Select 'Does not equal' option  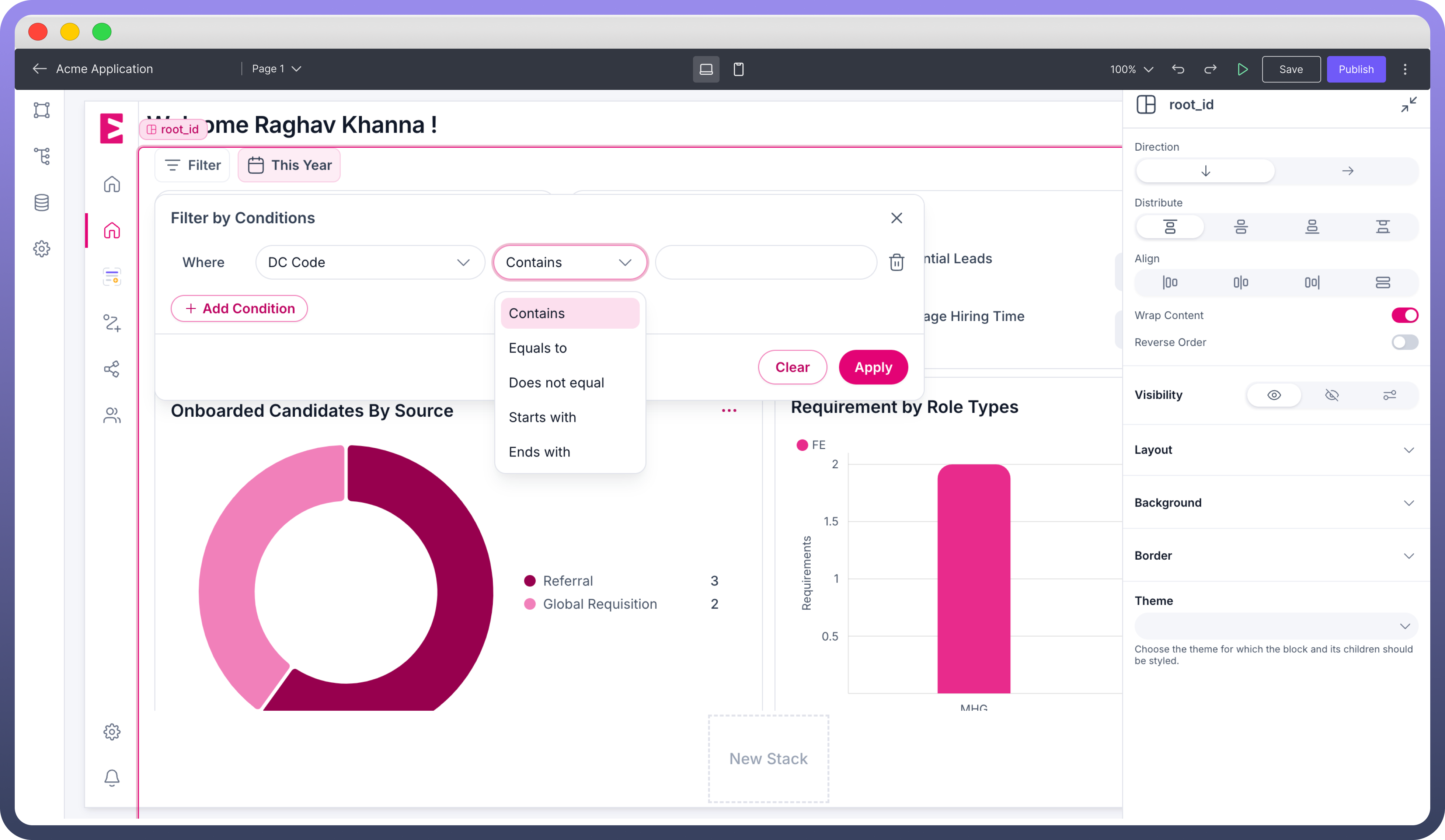coord(556,383)
